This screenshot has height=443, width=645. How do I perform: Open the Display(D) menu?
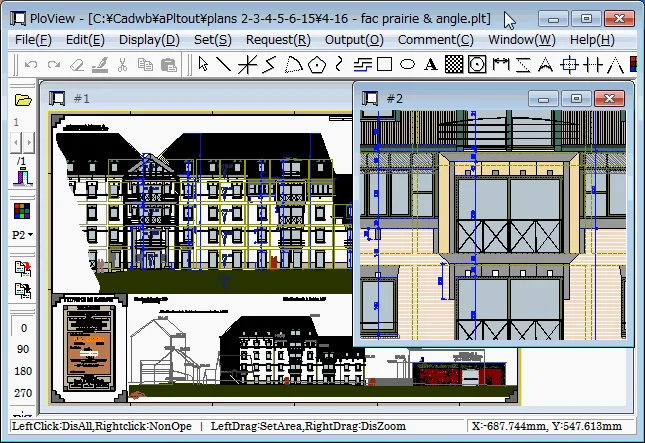coord(149,40)
